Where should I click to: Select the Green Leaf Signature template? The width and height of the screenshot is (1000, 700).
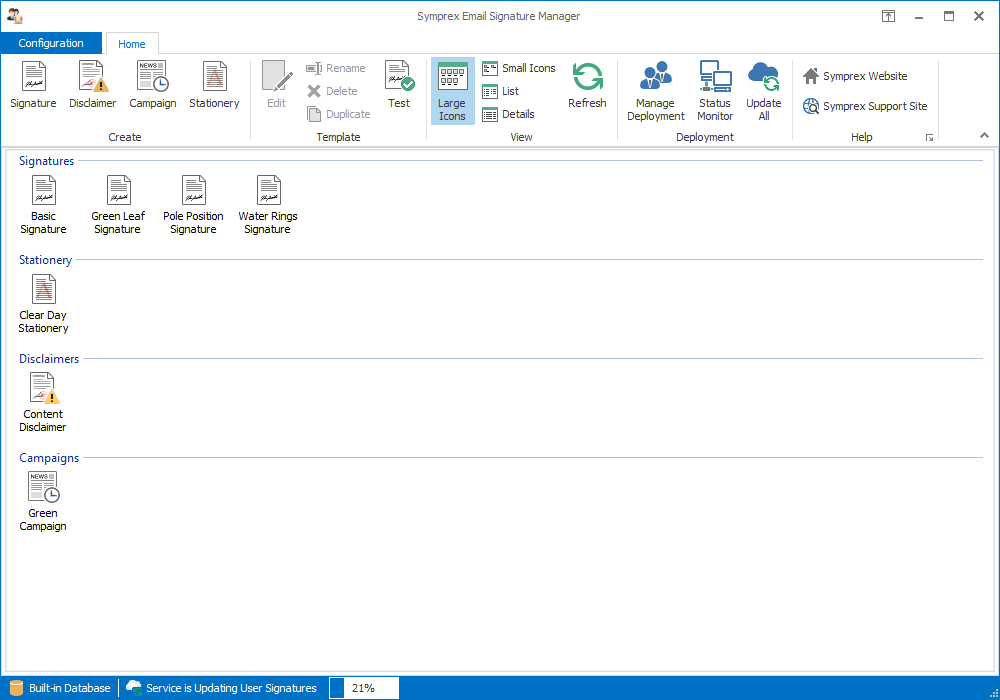(118, 205)
